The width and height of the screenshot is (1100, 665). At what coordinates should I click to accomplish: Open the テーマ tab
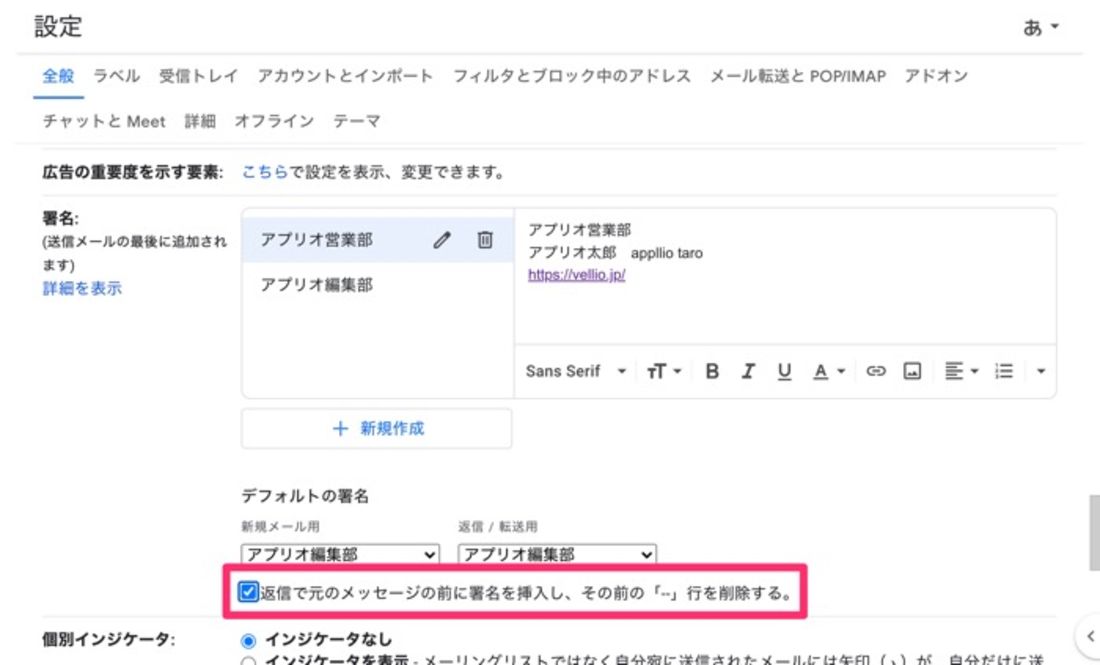[x=357, y=121]
